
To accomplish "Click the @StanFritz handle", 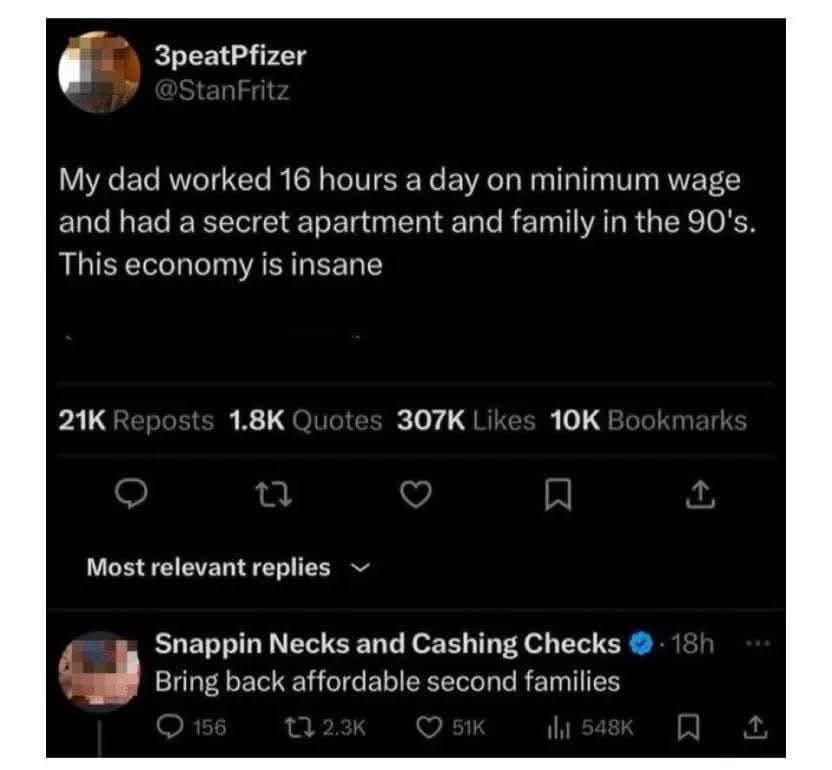I will tap(220, 91).
